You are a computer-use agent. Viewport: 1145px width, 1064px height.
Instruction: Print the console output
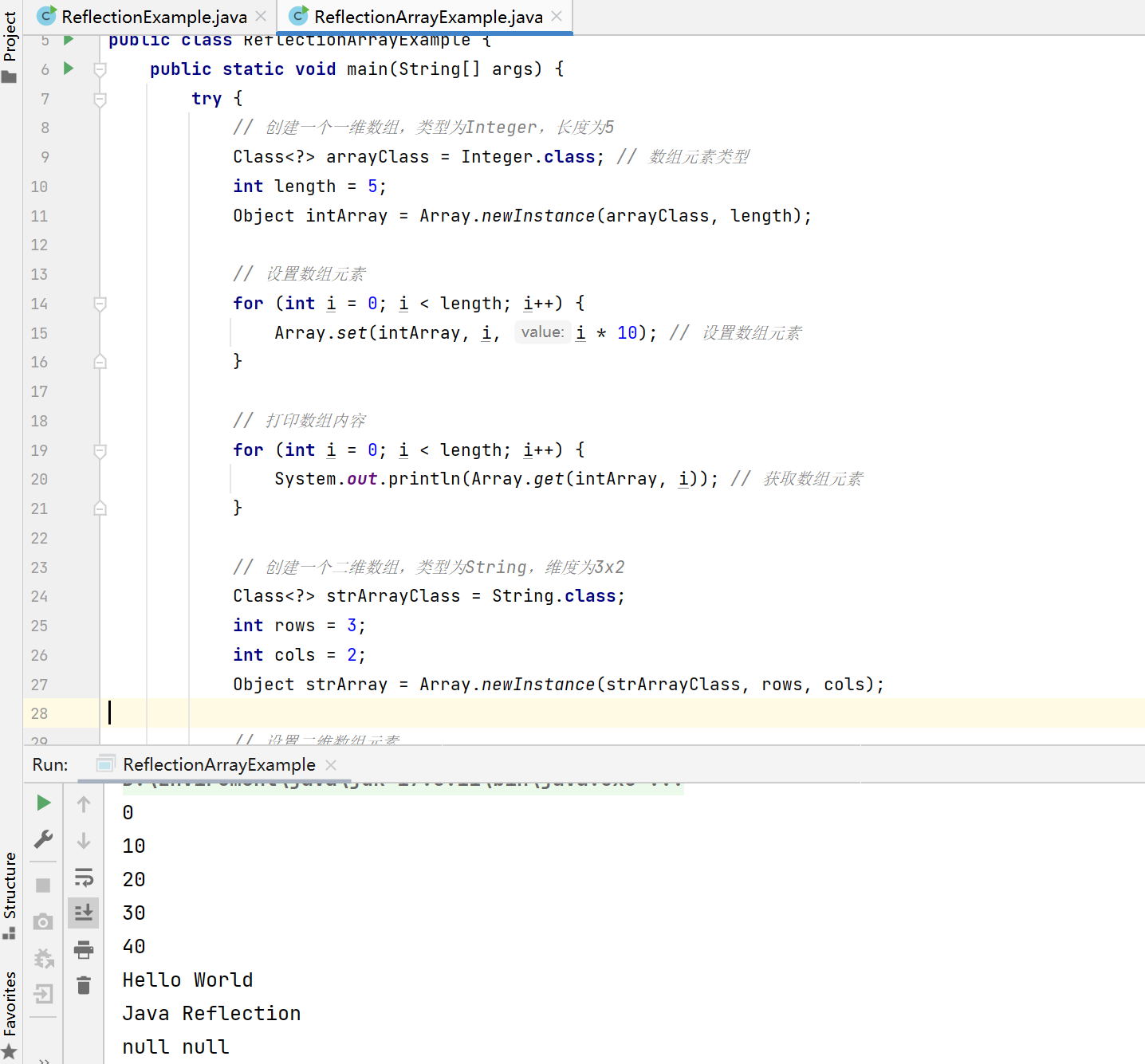click(x=84, y=949)
